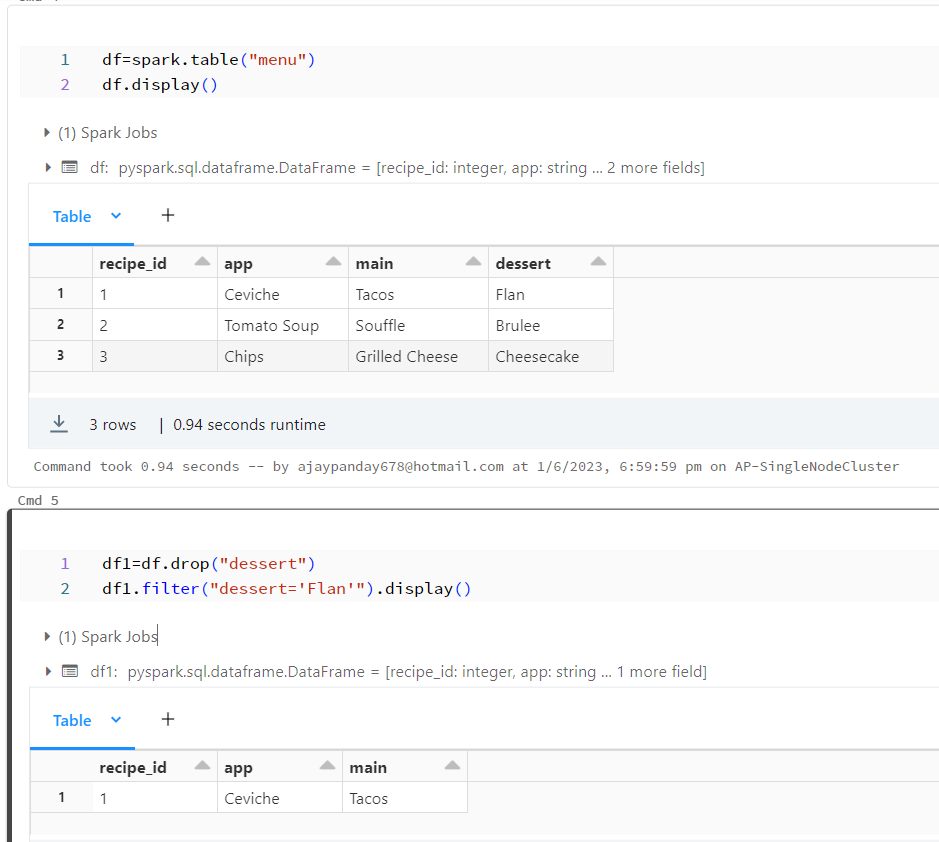Open Table tab dropdown chevron in df1 results
The height and width of the screenshot is (842, 939).
click(x=115, y=720)
